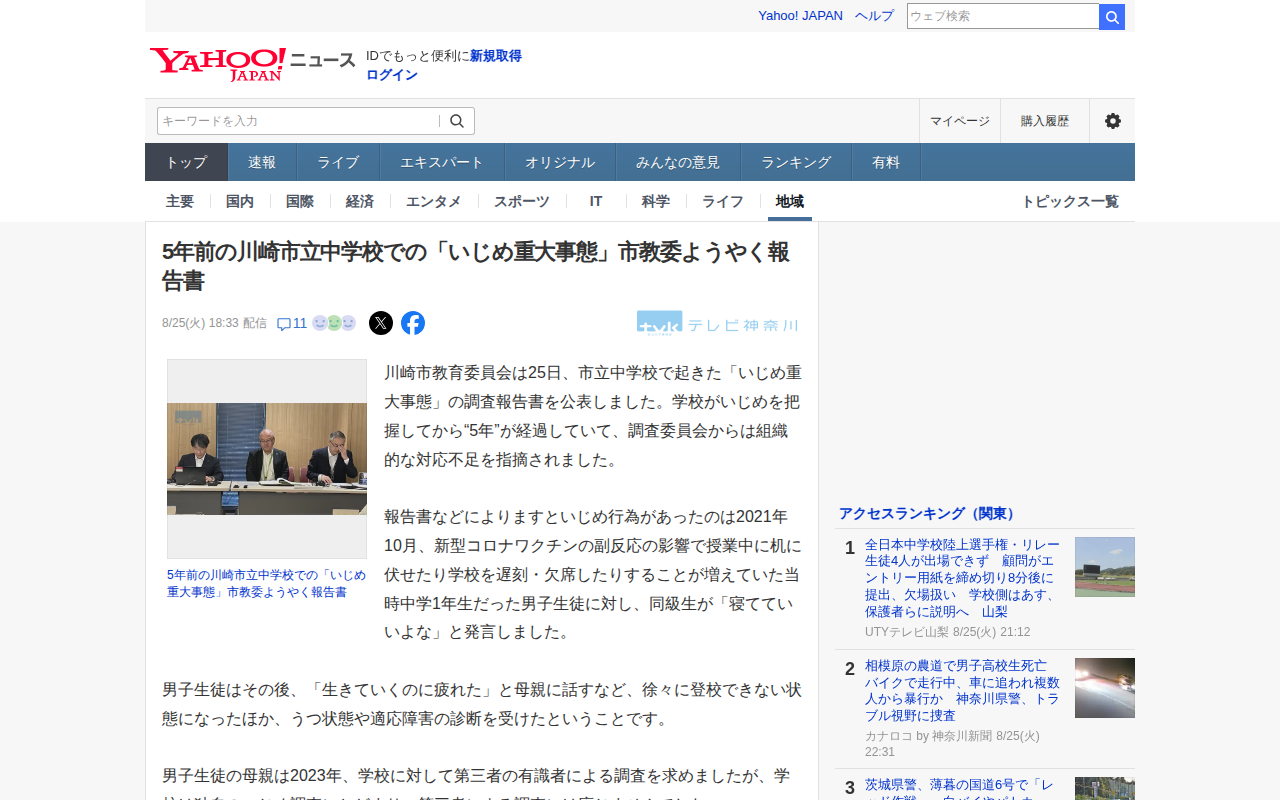Go to the 科学 category
This screenshot has width=1280, height=800.
point(656,201)
